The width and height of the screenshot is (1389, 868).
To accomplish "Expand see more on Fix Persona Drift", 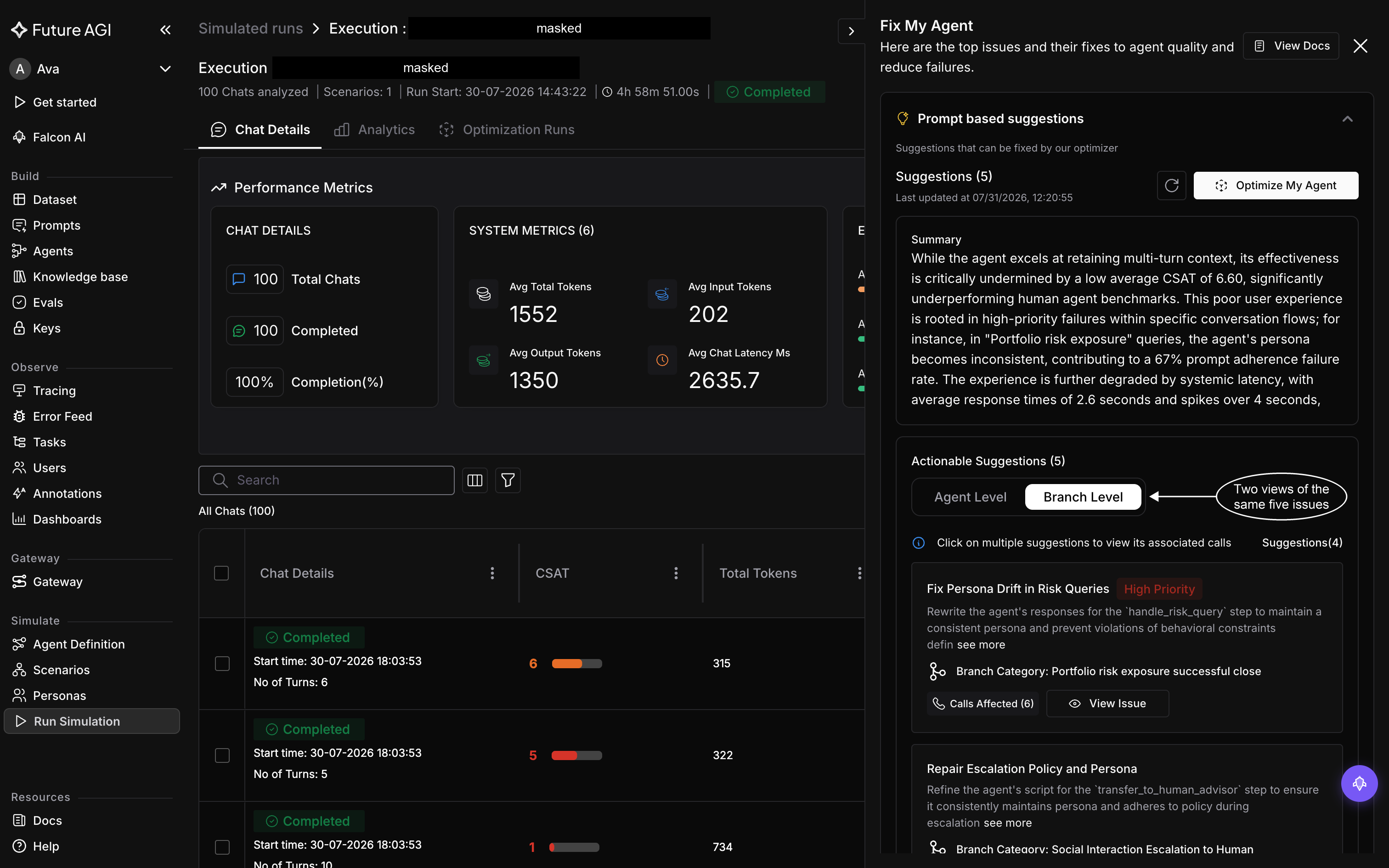I will click(981, 645).
